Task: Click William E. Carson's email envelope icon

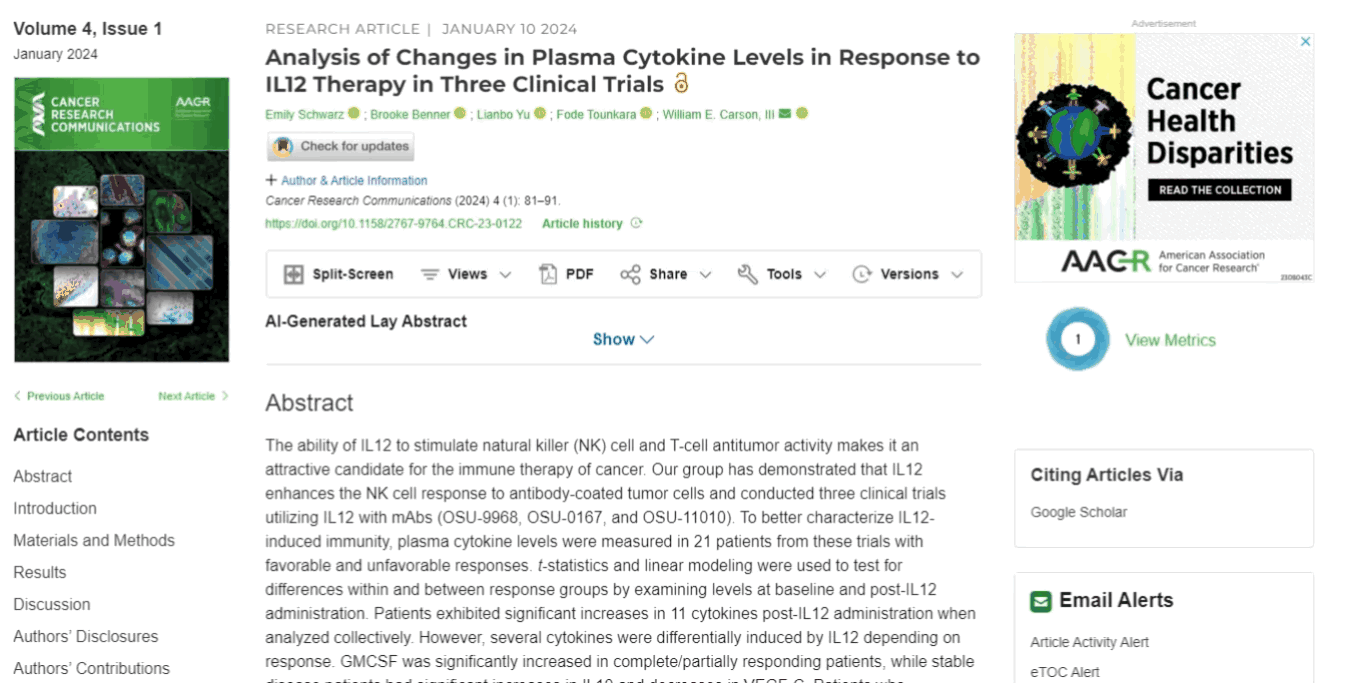Action: coord(785,114)
